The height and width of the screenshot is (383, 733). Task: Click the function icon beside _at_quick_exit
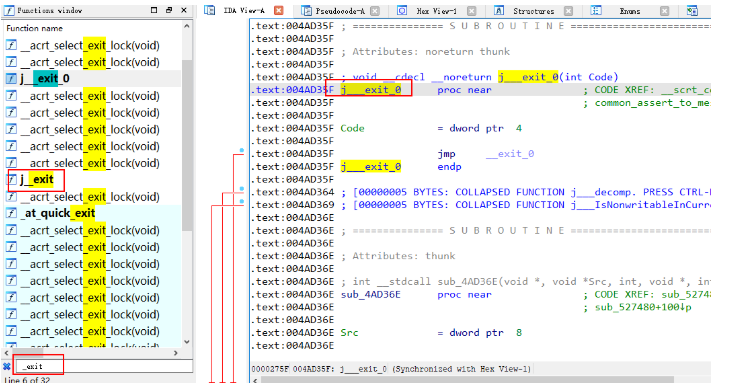pos(11,213)
